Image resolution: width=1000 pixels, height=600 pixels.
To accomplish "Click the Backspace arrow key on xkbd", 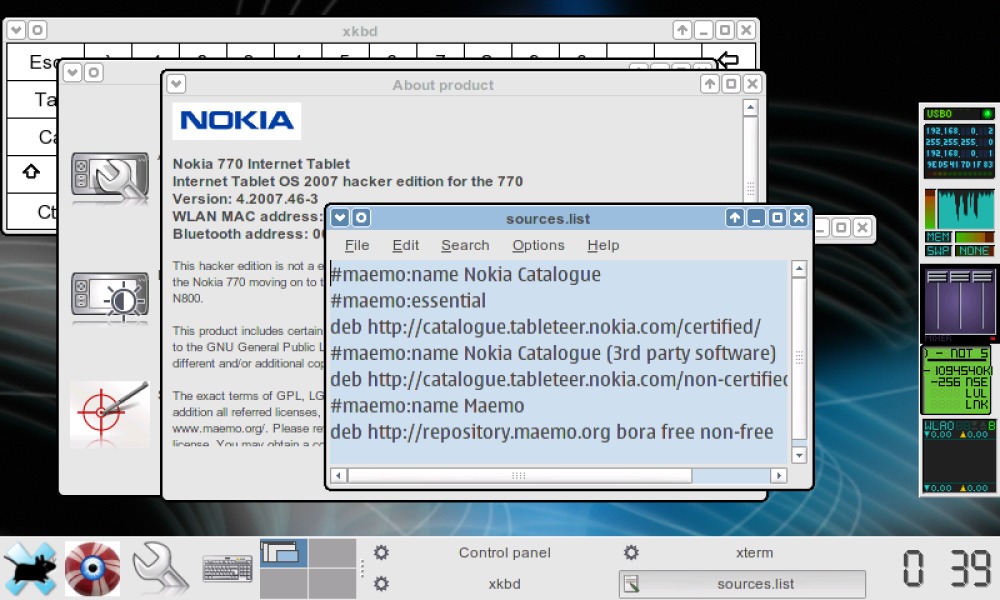I will click(x=728, y=61).
